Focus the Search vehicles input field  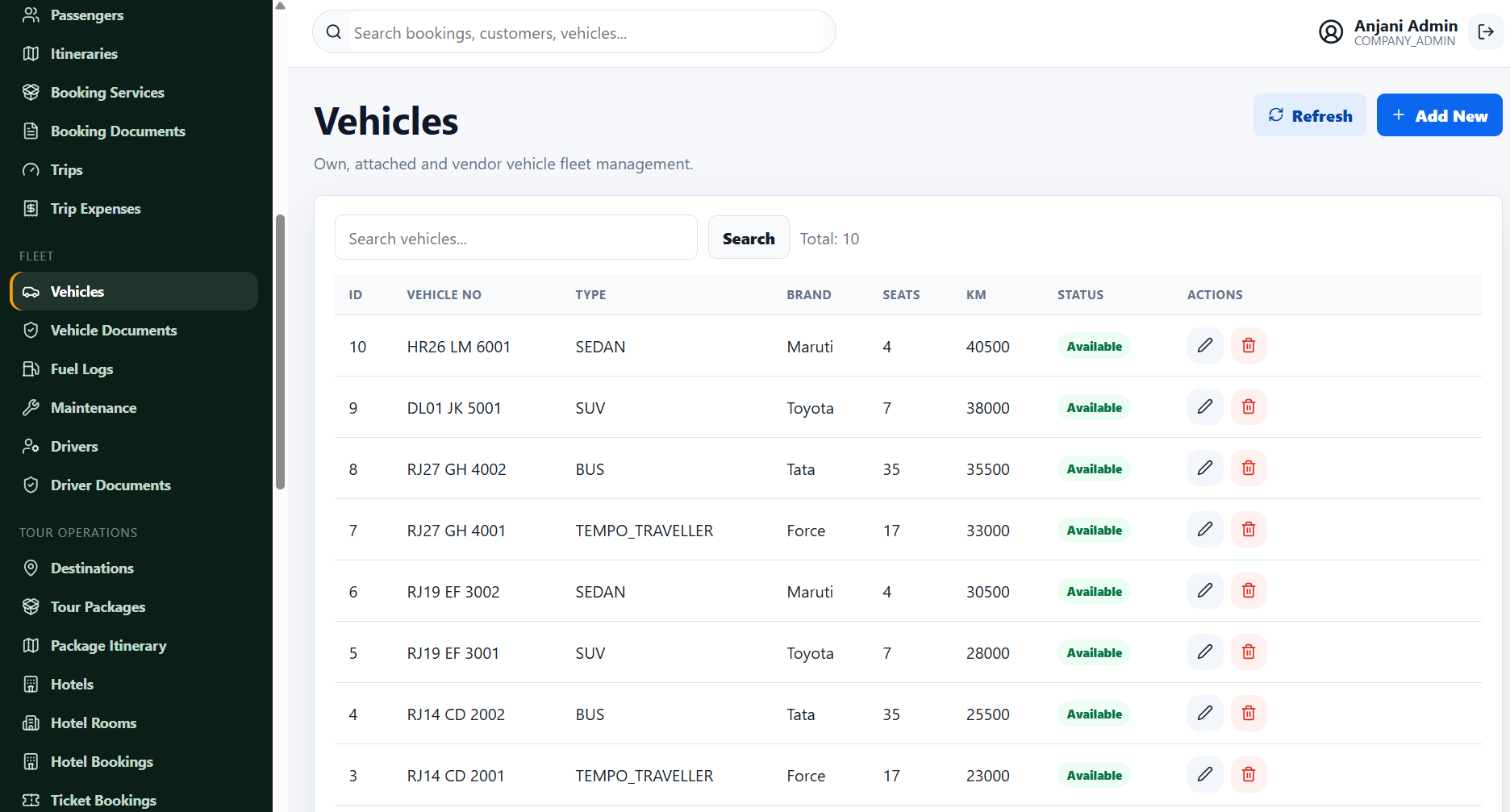(516, 238)
